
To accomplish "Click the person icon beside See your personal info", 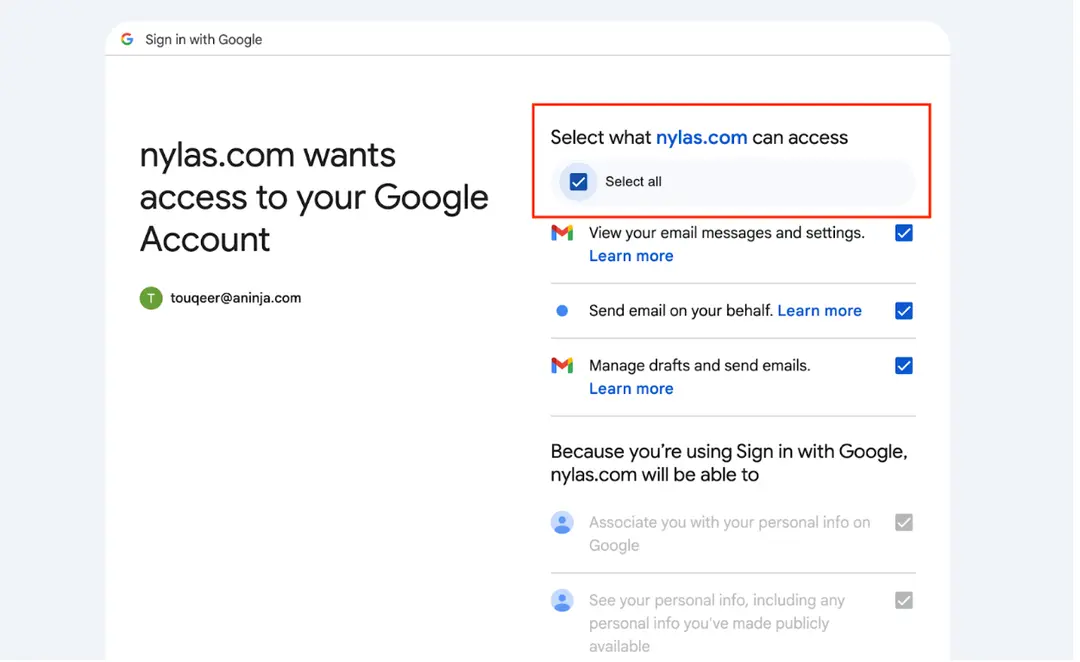I will click(x=562, y=601).
